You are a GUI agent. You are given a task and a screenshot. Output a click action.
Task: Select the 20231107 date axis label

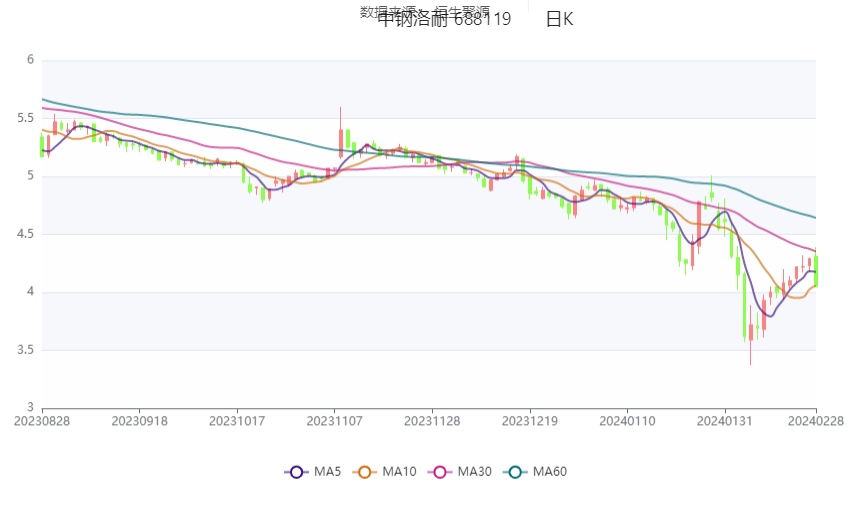[334, 421]
